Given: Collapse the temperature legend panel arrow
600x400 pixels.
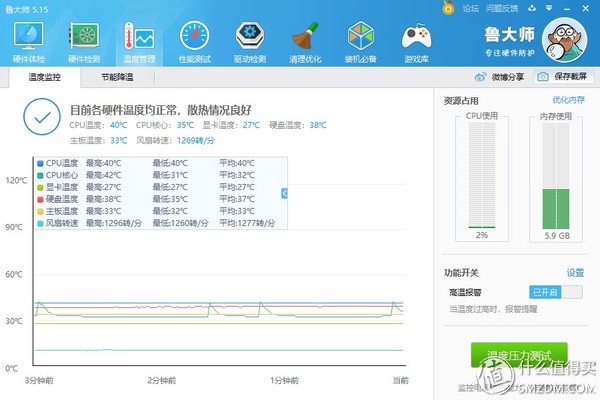Looking at the screenshot, I should (x=284, y=193).
